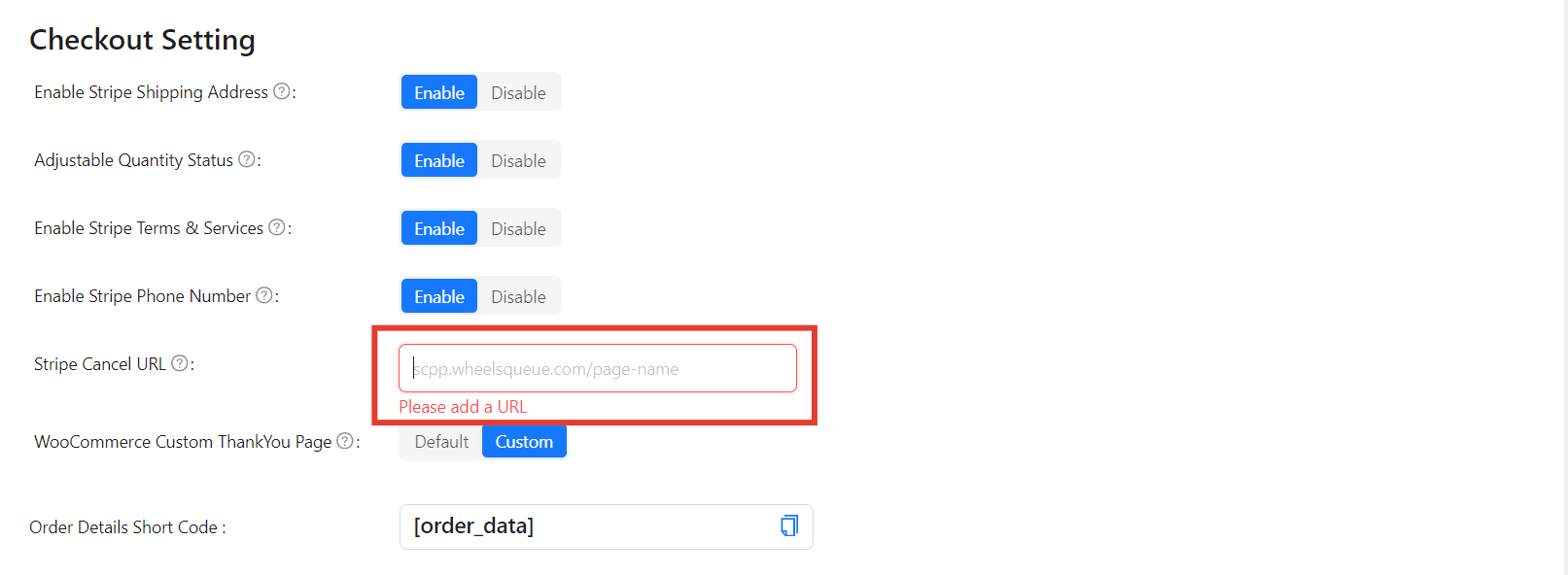Click help icon beside Enable Stripe Phone Number
Viewport: 1568px width, 575px height.
tap(264, 295)
